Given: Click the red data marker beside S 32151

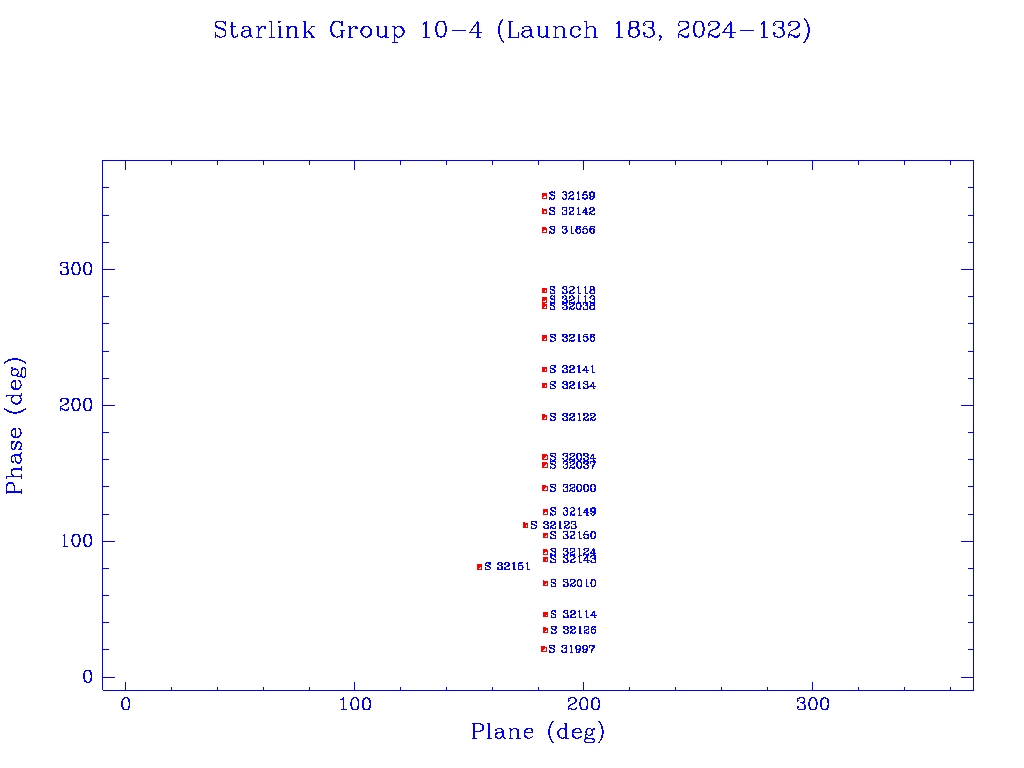Looking at the screenshot, I should 479,567.
